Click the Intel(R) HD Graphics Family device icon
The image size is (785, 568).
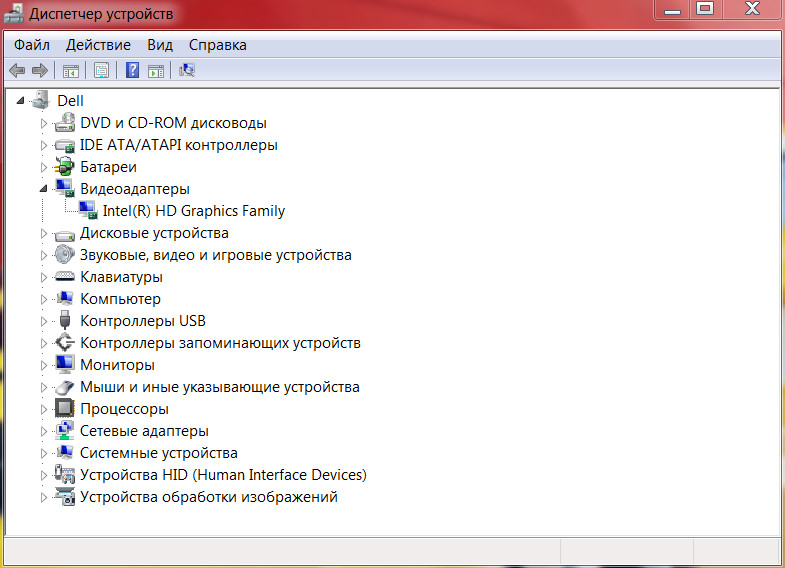89,211
